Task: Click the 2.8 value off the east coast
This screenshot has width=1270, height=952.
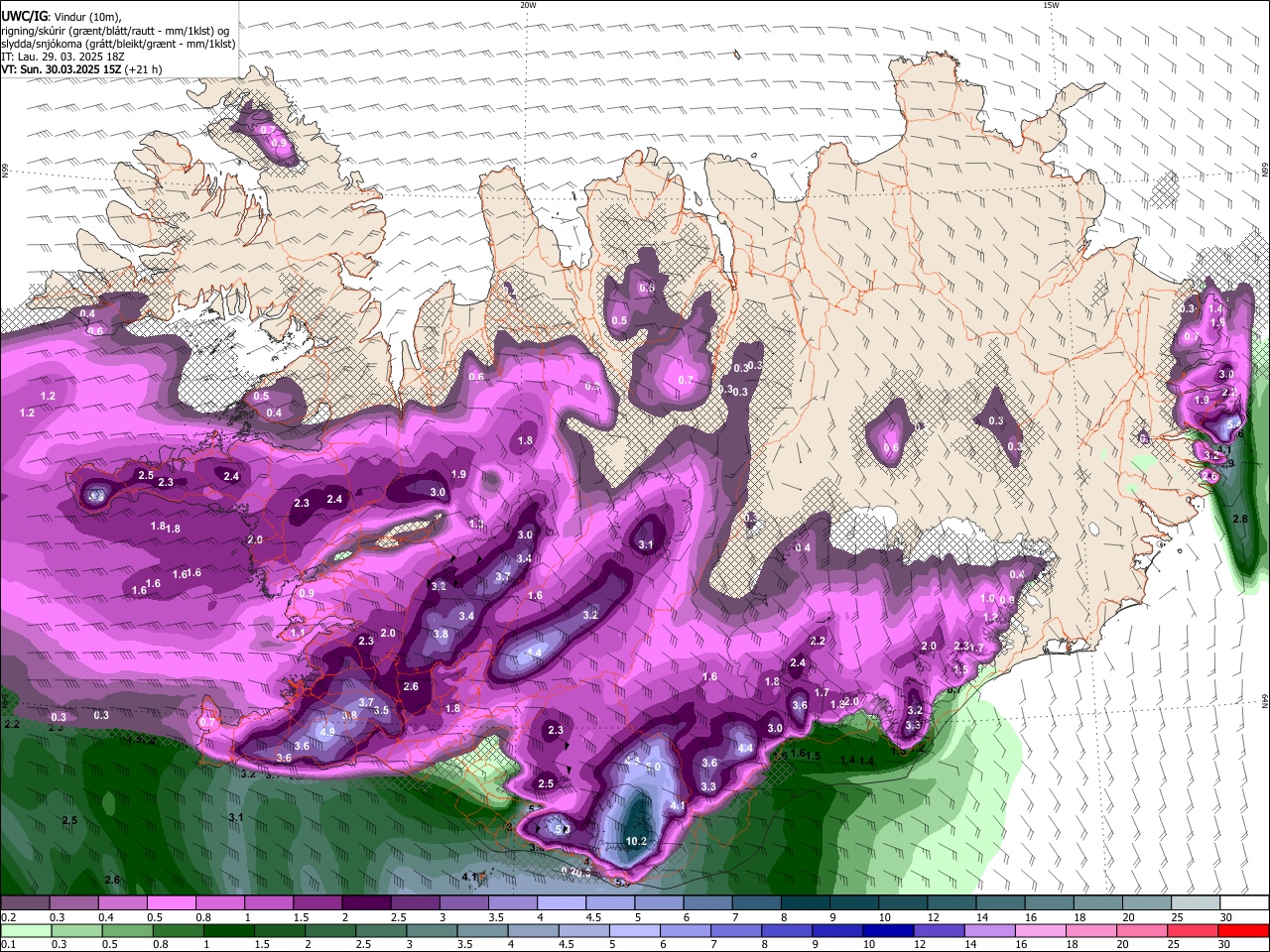Action: pos(1239,519)
